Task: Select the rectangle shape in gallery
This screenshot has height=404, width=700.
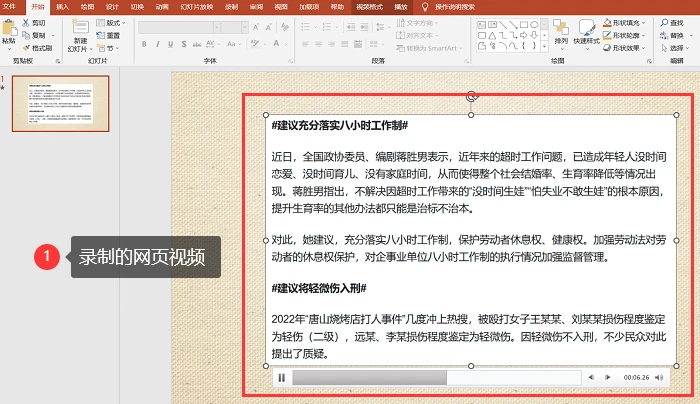Action: click(x=524, y=25)
